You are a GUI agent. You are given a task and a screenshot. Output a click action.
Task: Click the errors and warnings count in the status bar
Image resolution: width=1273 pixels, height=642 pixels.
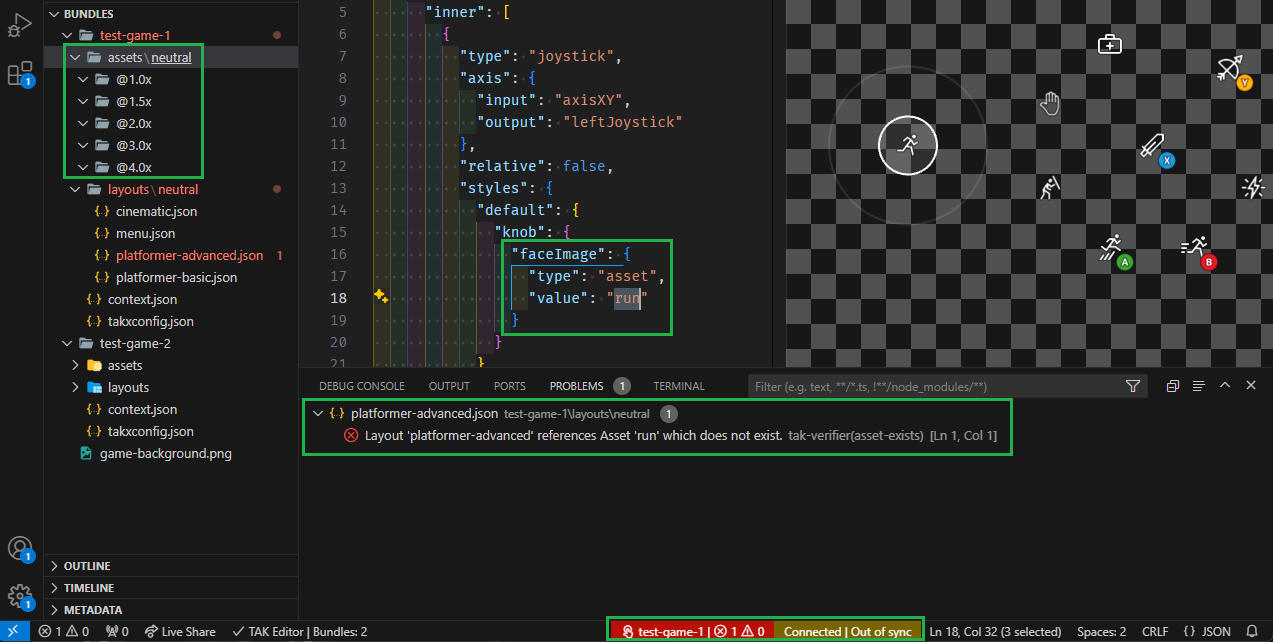pos(64,631)
